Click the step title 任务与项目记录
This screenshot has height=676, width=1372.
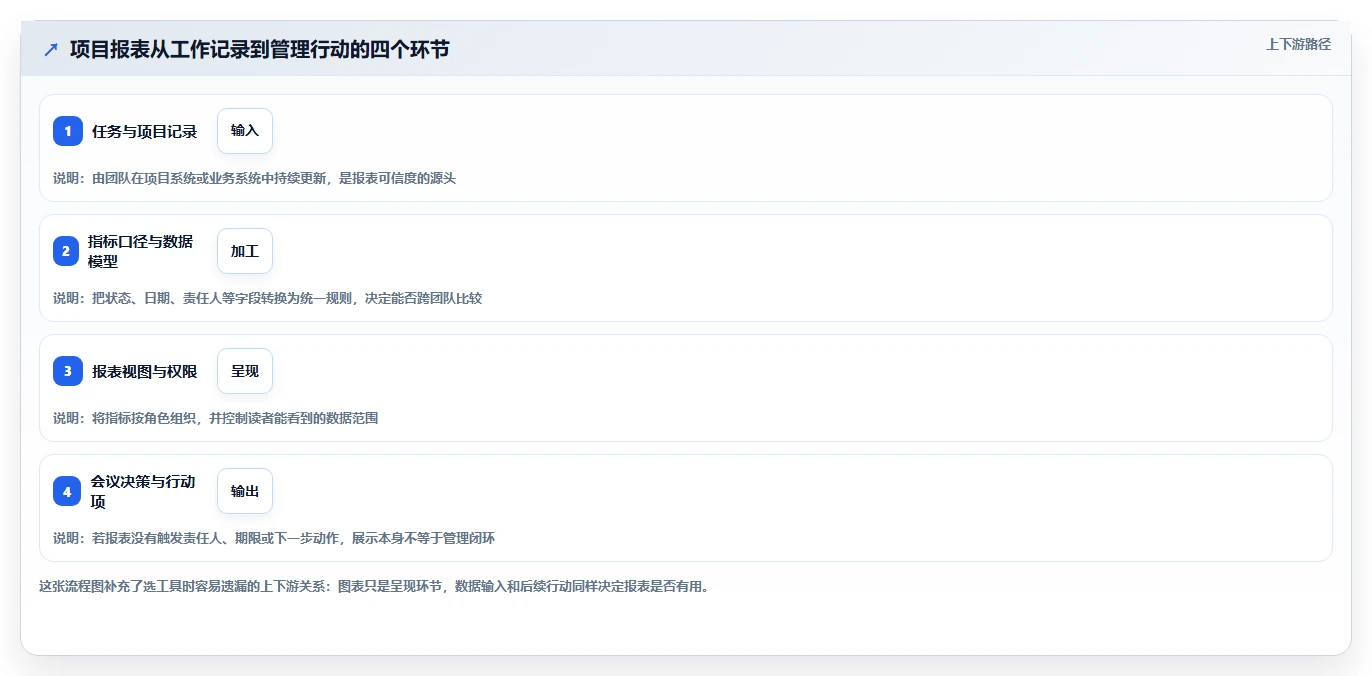click(x=145, y=131)
